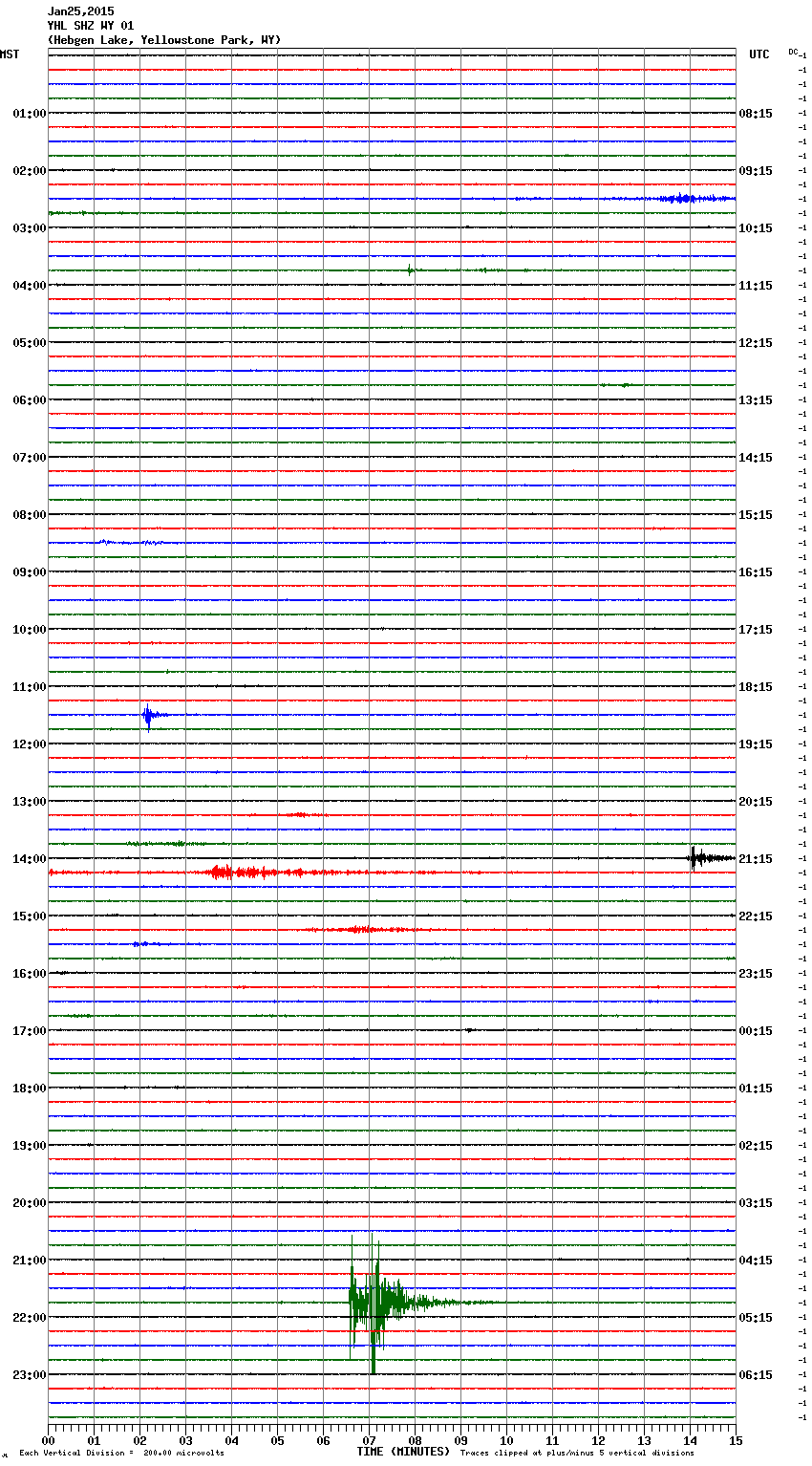The width and height of the screenshot is (812, 1466).
Task: Click the black seismic event on the 14:00 trace
Action: (x=710, y=858)
